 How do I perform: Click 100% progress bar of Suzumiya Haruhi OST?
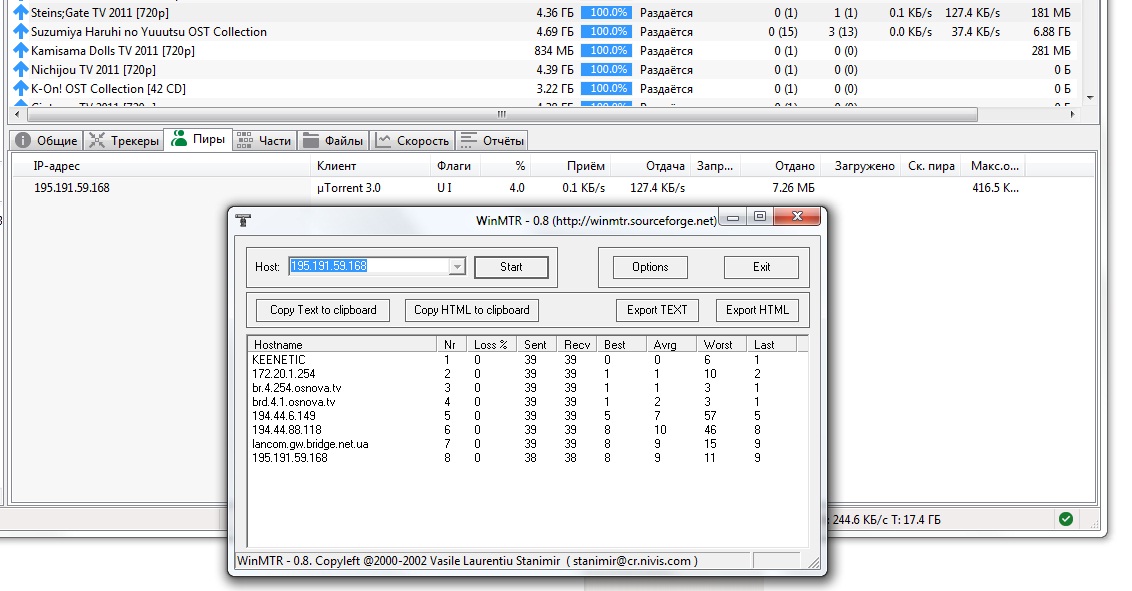609,32
